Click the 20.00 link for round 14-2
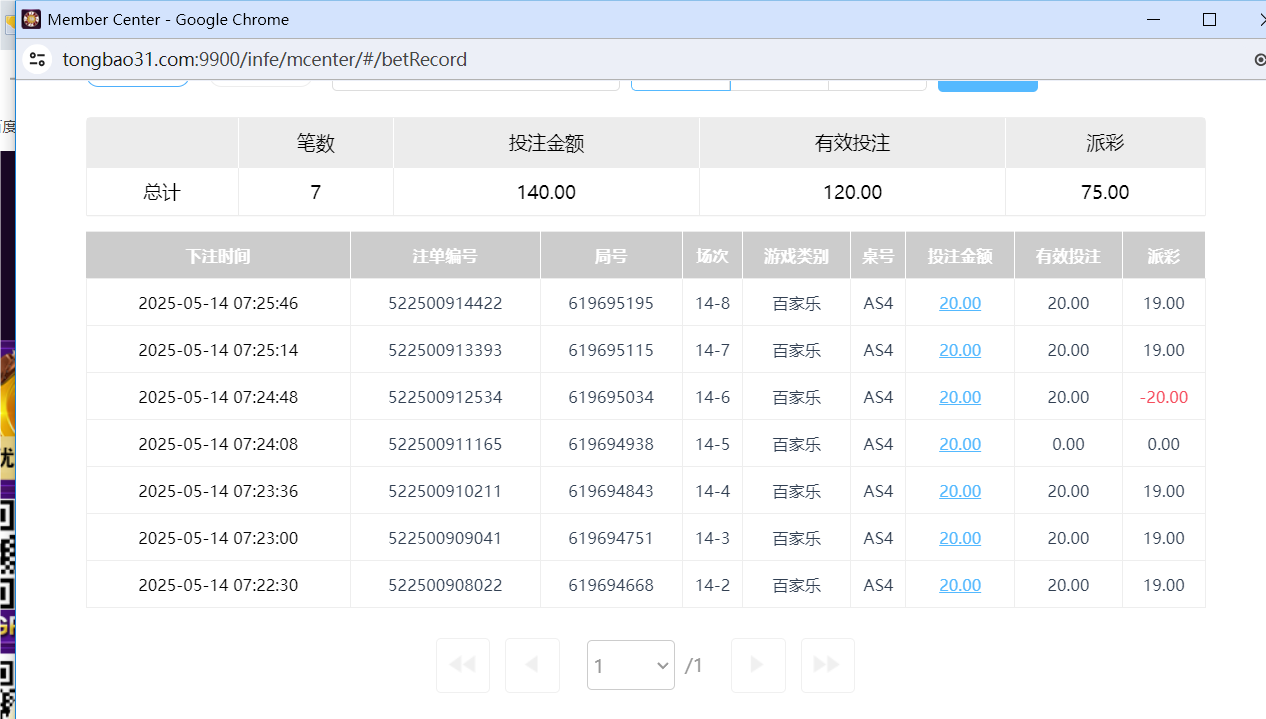 (x=959, y=584)
